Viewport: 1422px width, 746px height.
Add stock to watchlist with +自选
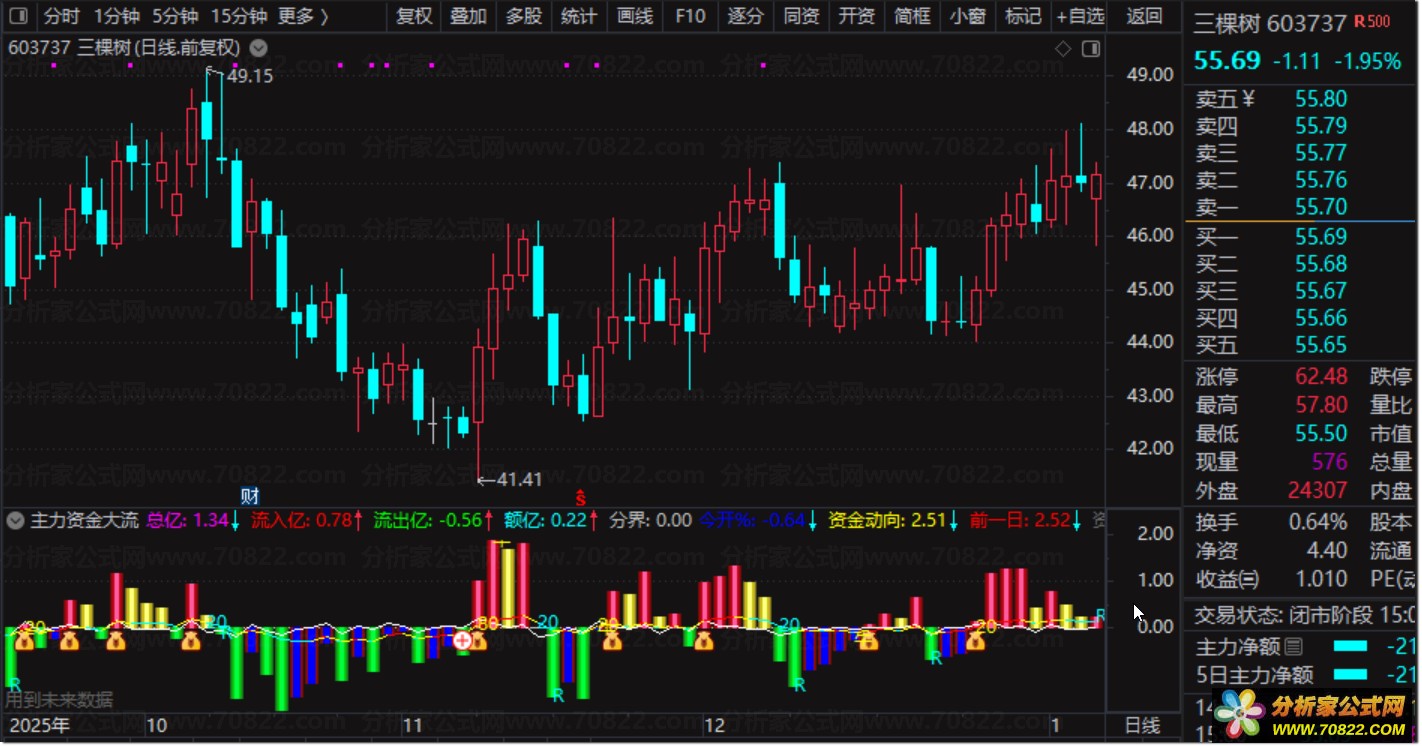[x=1081, y=16]
